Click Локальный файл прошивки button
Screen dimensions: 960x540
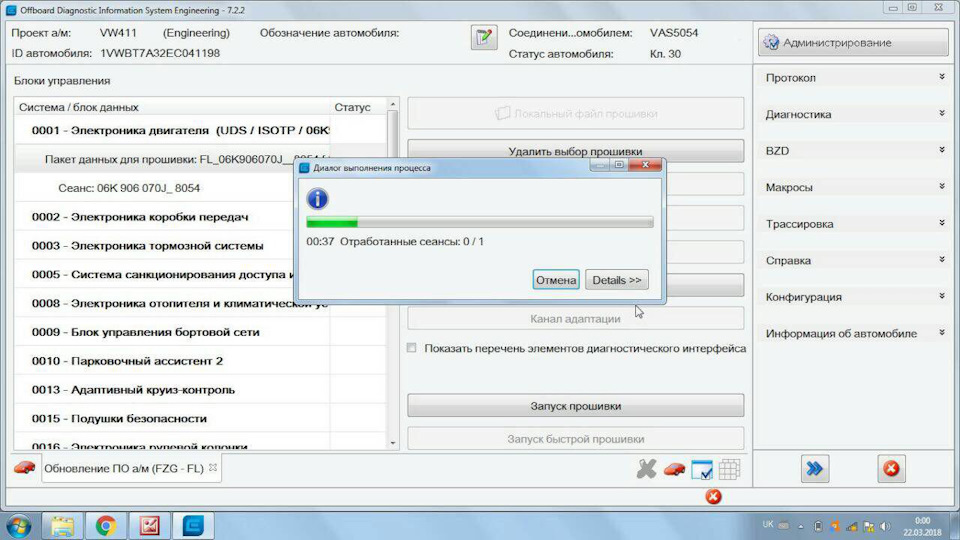(576, 113)
